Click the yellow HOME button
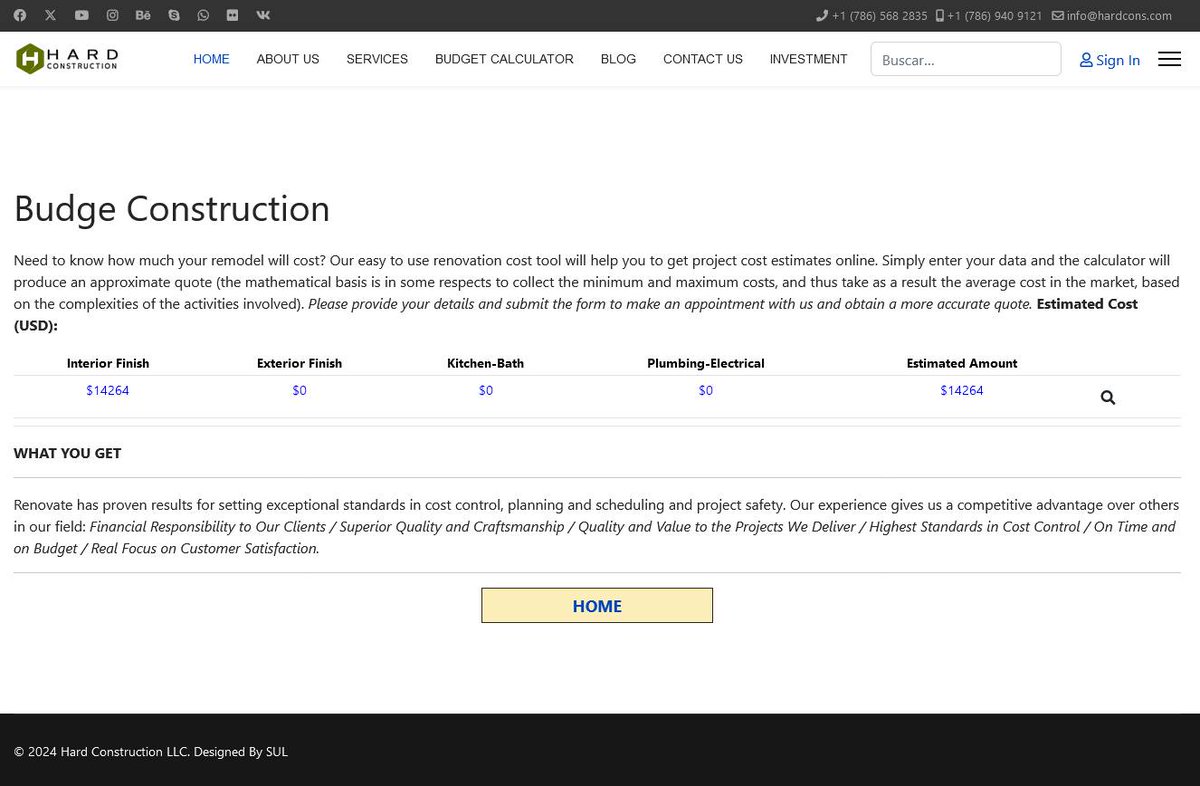The height and width of the screenshot is (786, 1200). coord(597,606)
